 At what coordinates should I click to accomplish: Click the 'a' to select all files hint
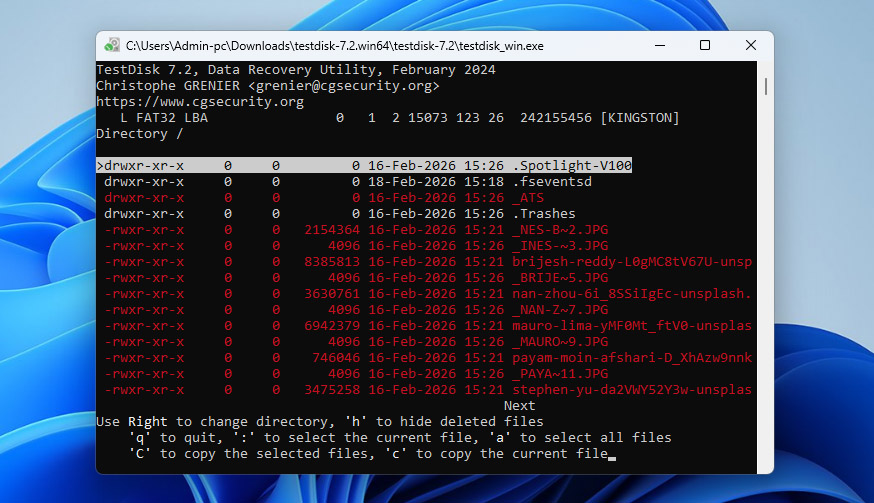pyautogui.click(x=580, y=438)
